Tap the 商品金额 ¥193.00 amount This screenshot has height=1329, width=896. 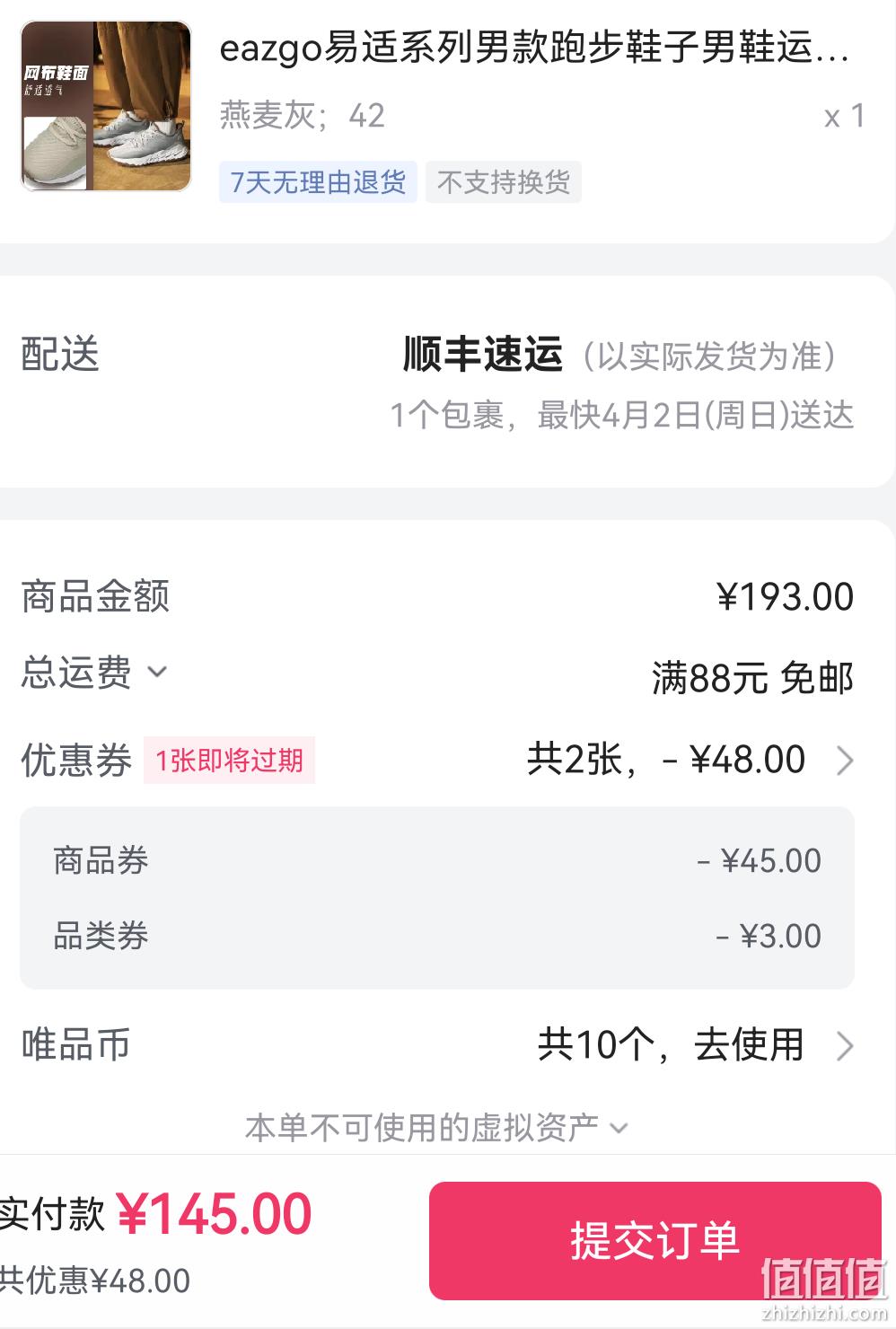(x=785, y=597)
